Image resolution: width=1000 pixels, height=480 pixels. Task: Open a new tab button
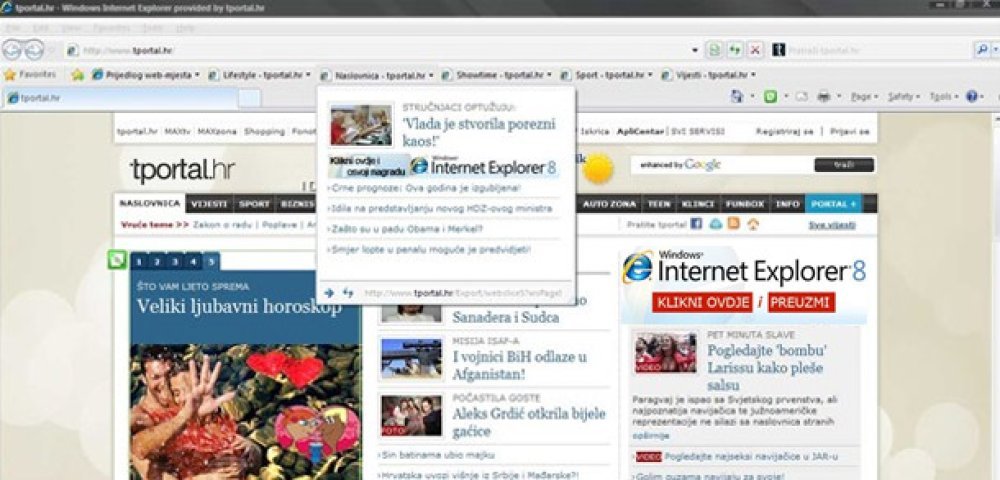tap(249, 99)
